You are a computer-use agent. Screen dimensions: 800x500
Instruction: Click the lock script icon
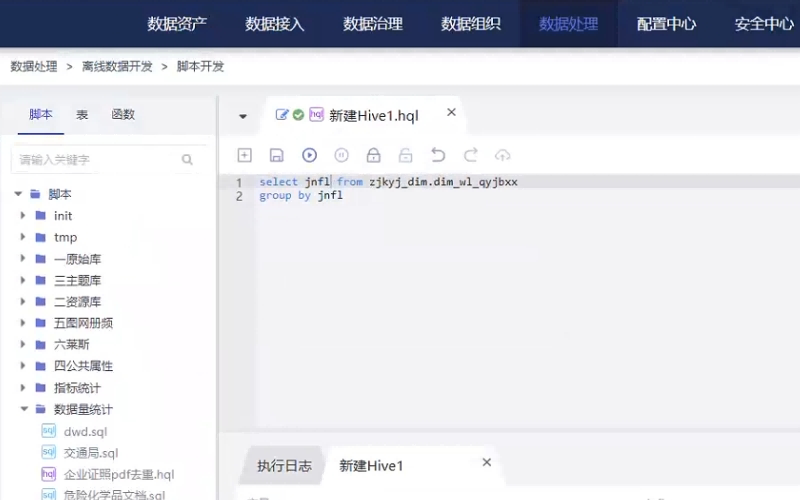[x=373, y=155]
